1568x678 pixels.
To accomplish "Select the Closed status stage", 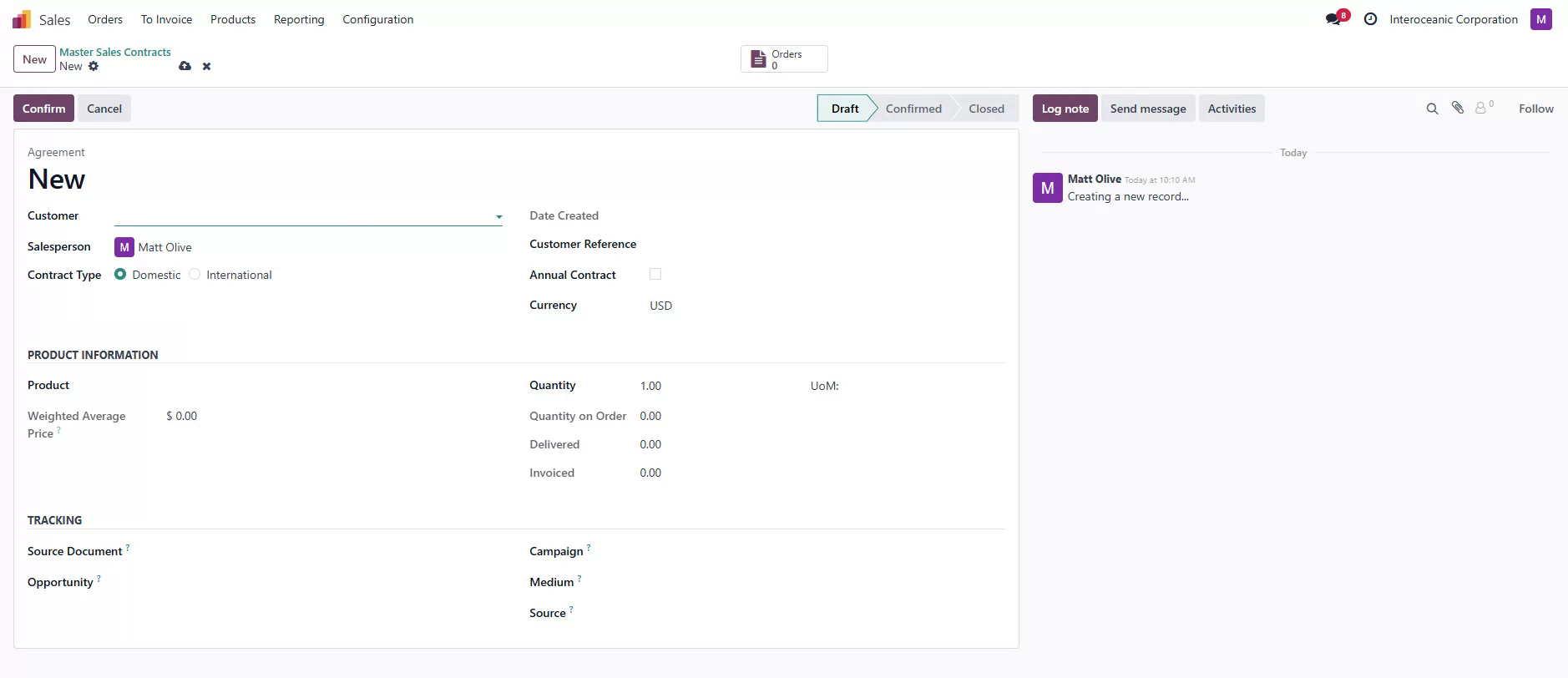I will (986, 109).
